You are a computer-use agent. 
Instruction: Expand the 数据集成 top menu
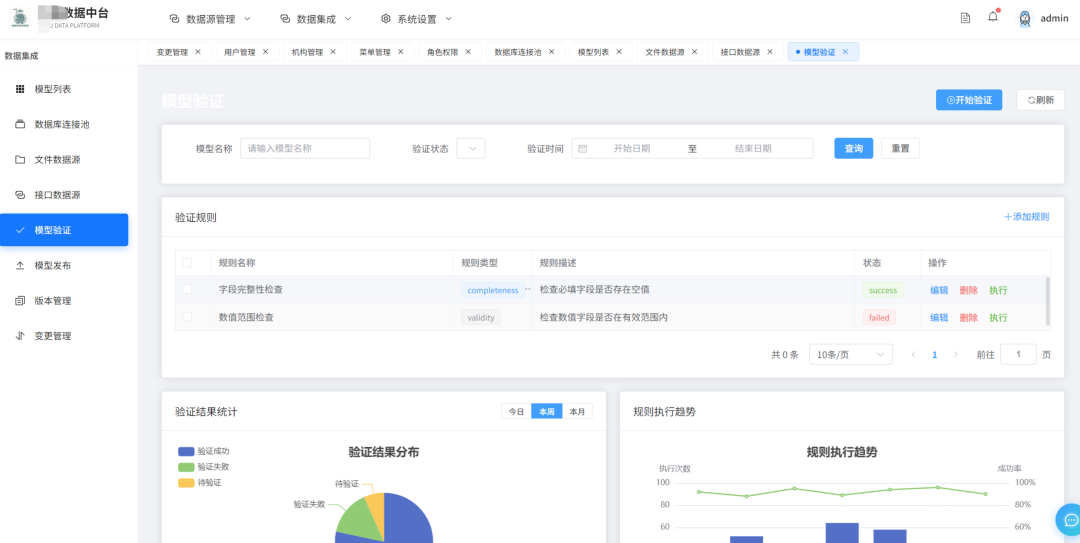tap(315, 19)
